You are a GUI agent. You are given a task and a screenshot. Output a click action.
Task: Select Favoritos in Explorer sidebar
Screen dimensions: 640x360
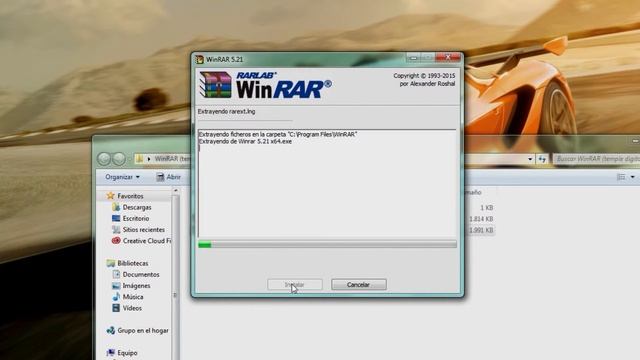pos(130,196)
